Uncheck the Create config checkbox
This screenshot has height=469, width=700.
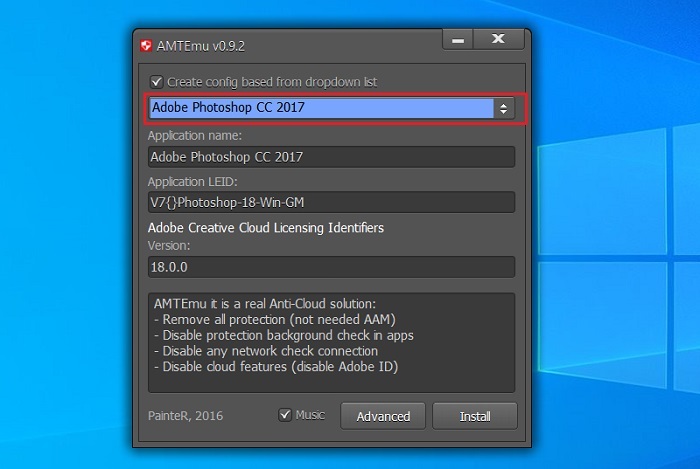point(156,82)
